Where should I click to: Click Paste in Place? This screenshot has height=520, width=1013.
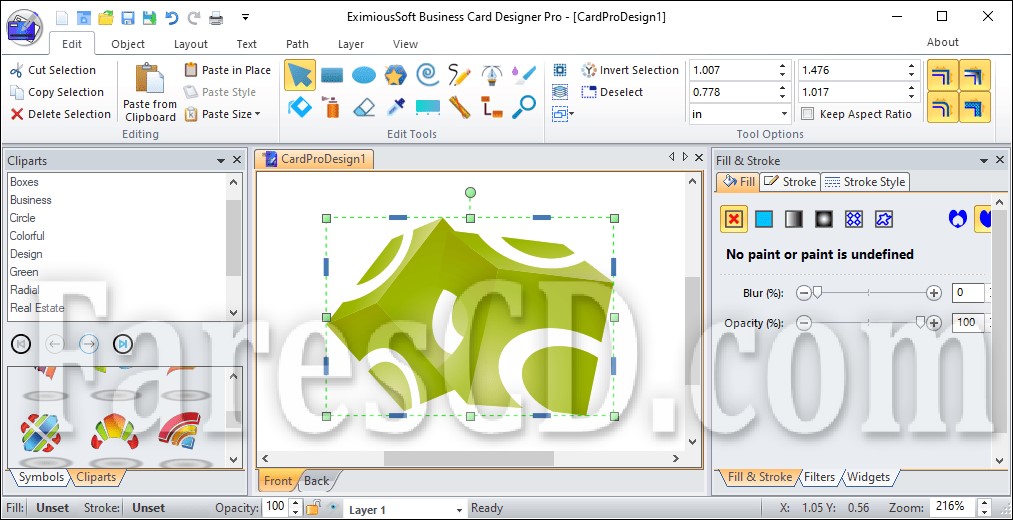[227, 70]
